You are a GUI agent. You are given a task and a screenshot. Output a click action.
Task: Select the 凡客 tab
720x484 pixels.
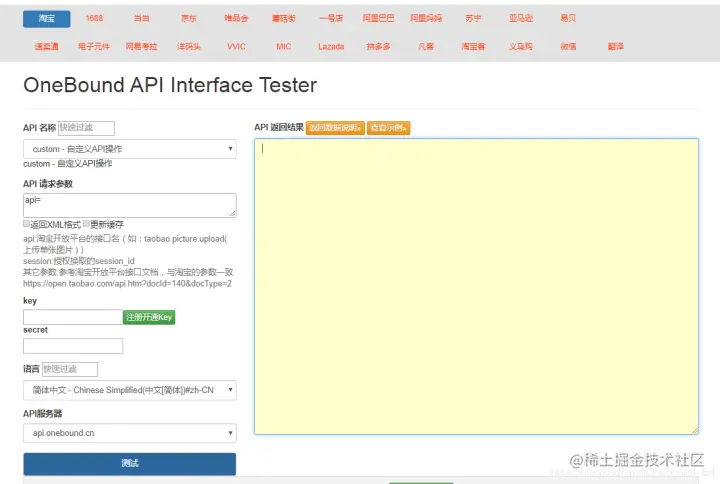click(426, 46)
